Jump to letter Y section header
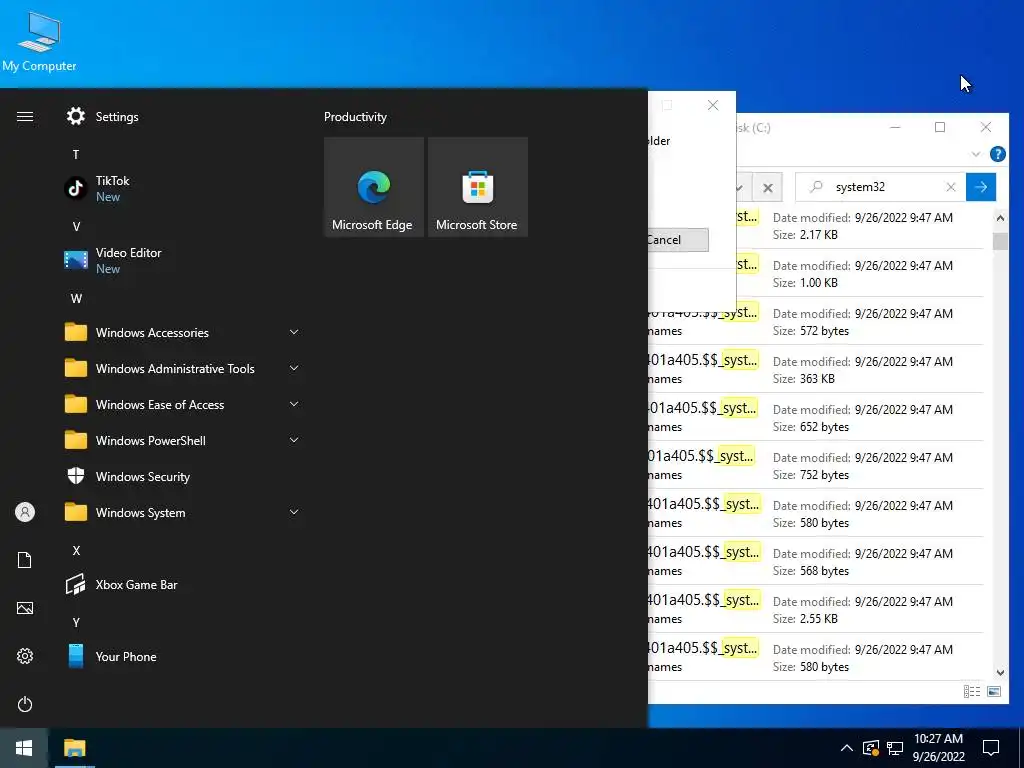 76,622
